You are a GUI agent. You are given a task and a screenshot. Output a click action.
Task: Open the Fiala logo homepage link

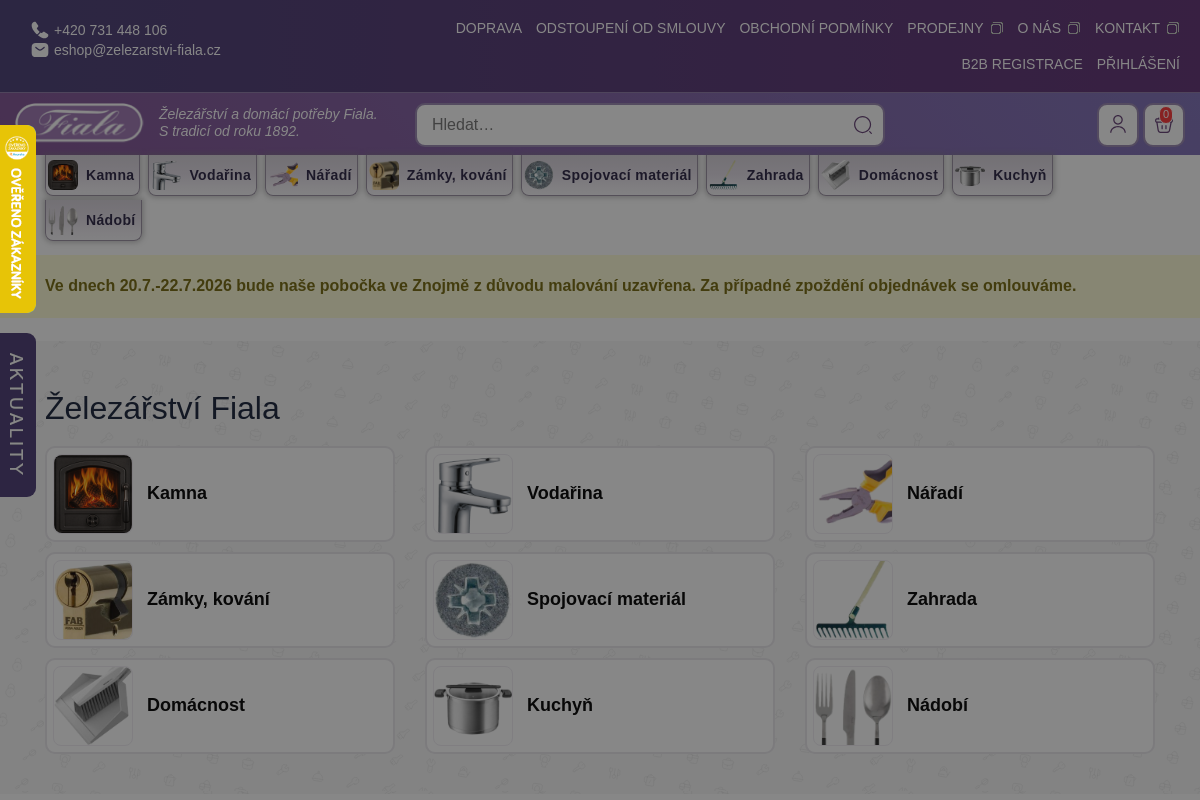(x=79, y=124)
